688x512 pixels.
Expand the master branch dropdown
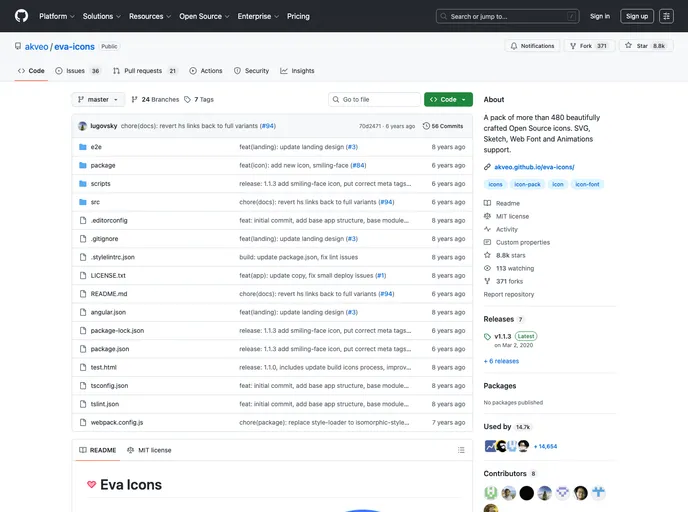(98, 100)
